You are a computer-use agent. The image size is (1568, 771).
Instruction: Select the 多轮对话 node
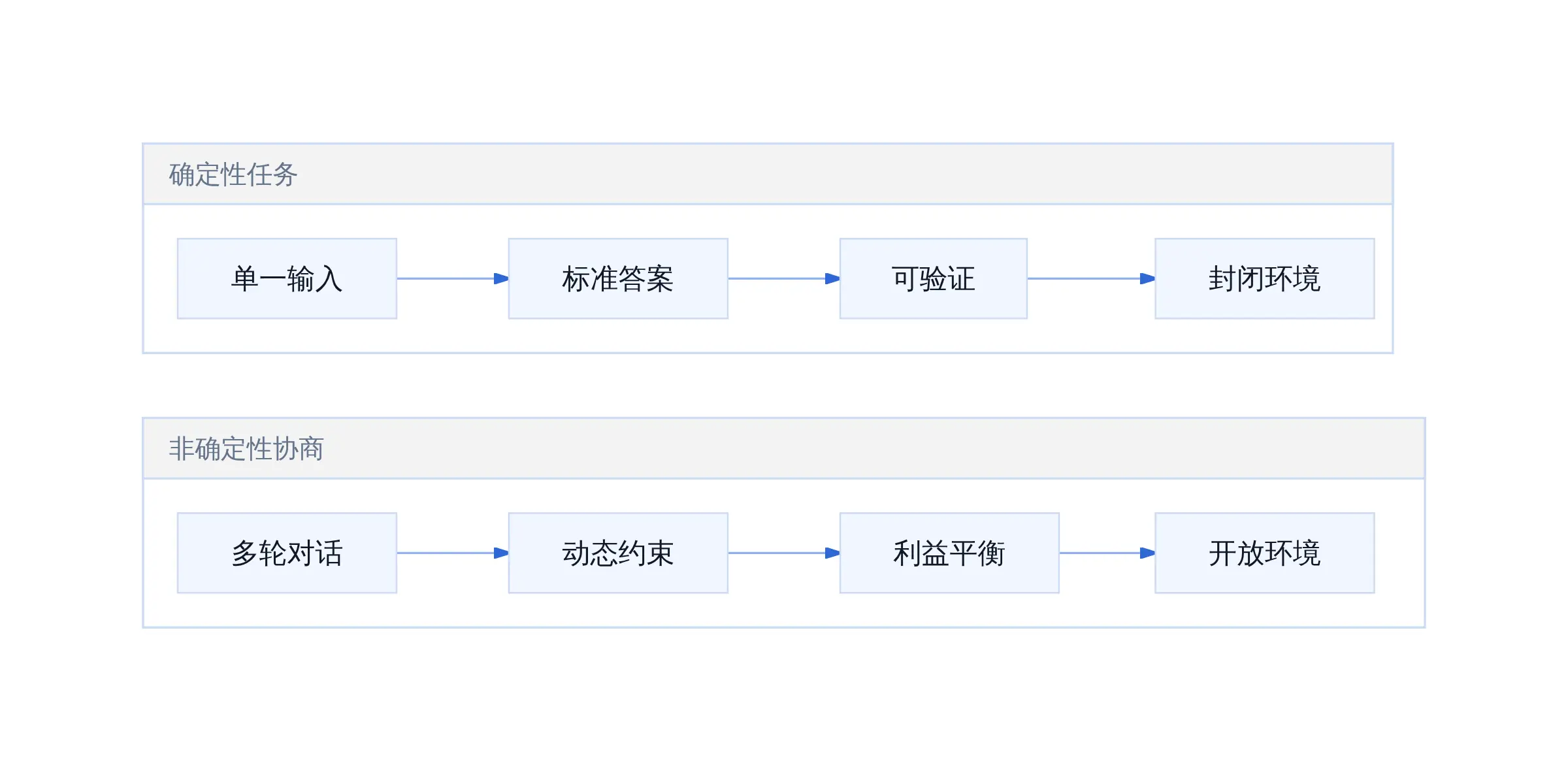click(287, 553)
